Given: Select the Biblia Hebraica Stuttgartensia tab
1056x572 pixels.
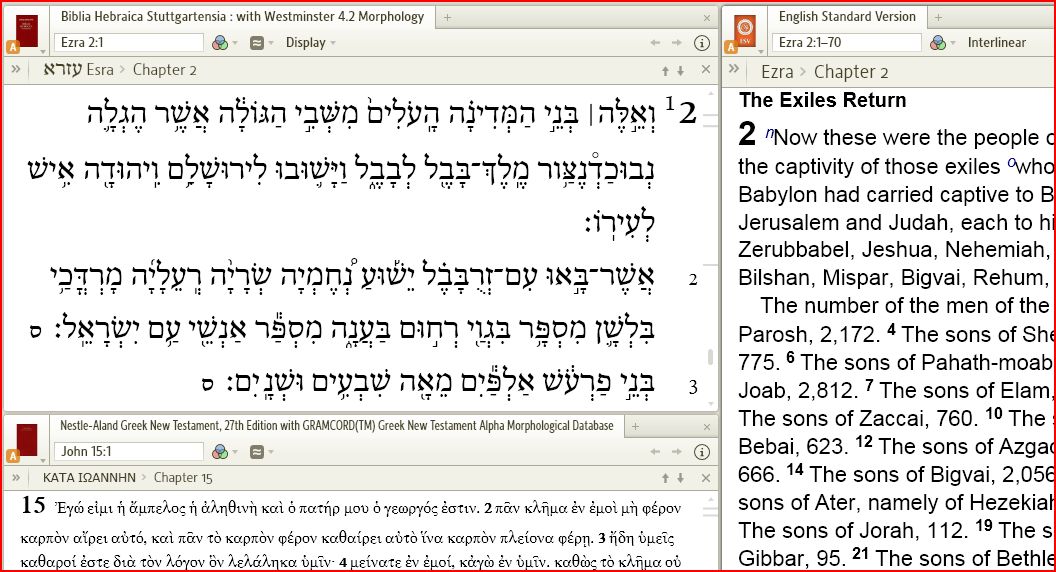Looking at the screenshot, I should pos(242,17).
